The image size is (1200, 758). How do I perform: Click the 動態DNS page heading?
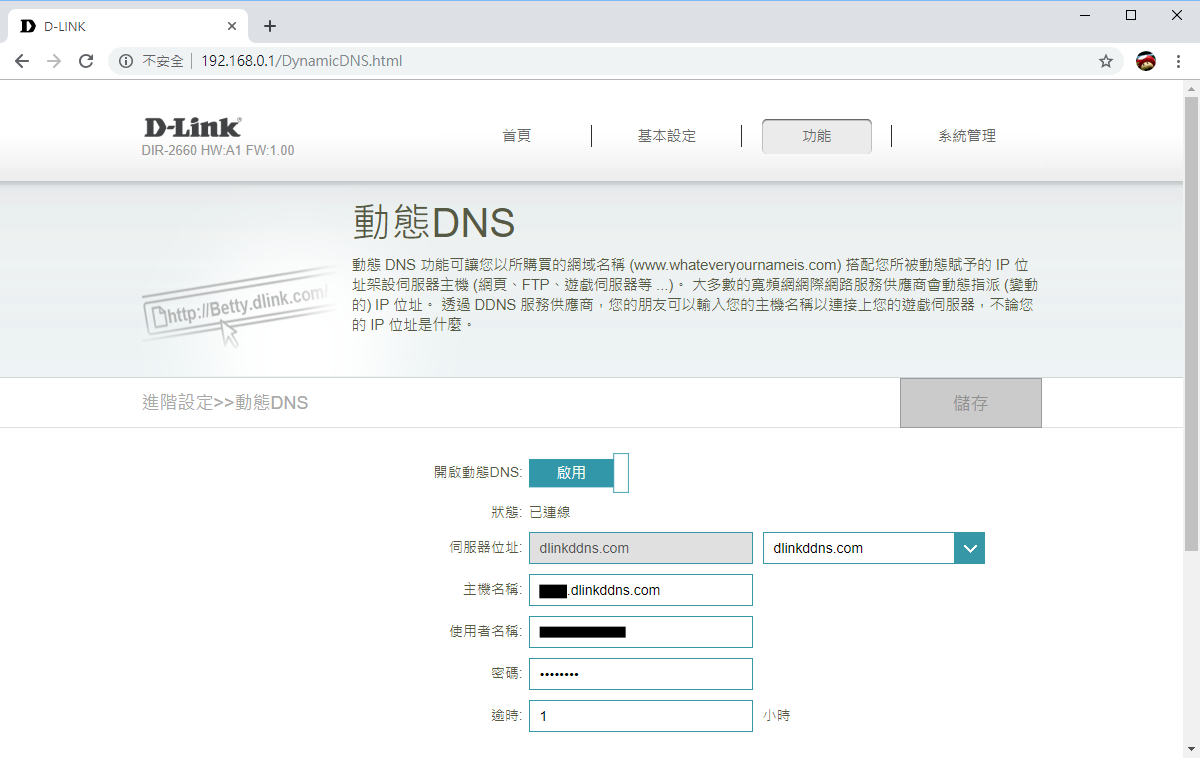[x=434, y=222]
